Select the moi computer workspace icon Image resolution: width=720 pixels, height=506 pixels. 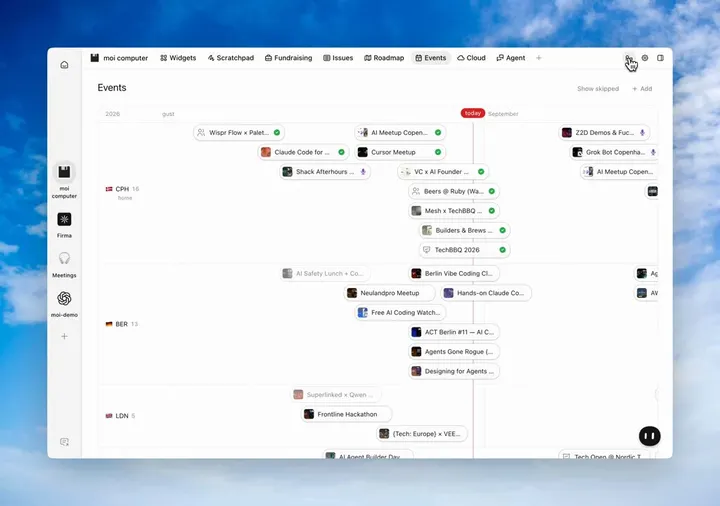coord(64,172)
